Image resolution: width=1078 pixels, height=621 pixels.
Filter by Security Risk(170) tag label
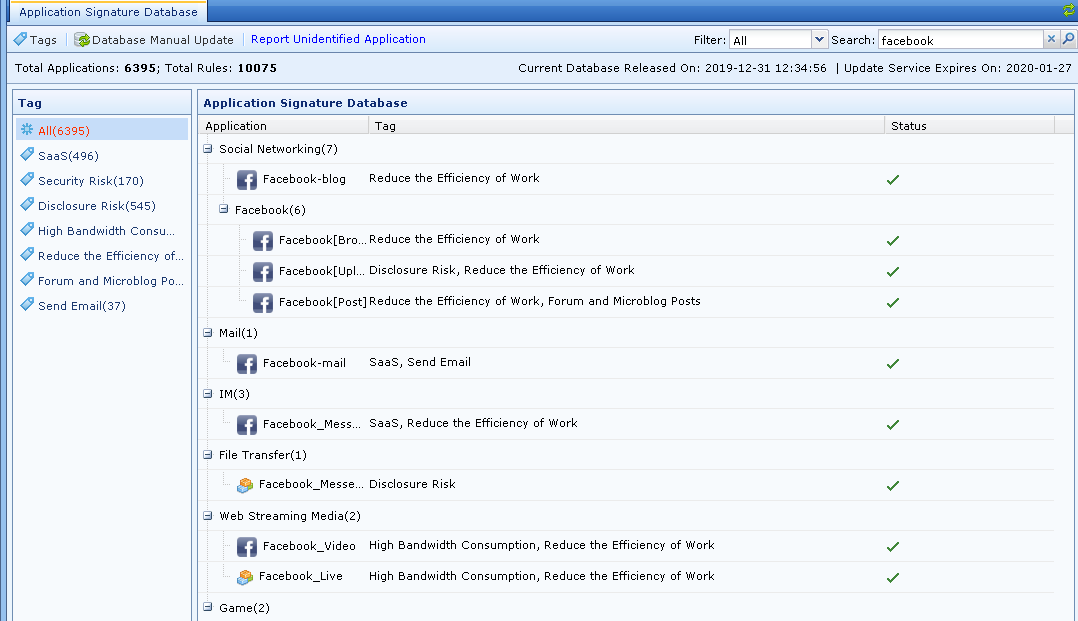pos(91,181)
